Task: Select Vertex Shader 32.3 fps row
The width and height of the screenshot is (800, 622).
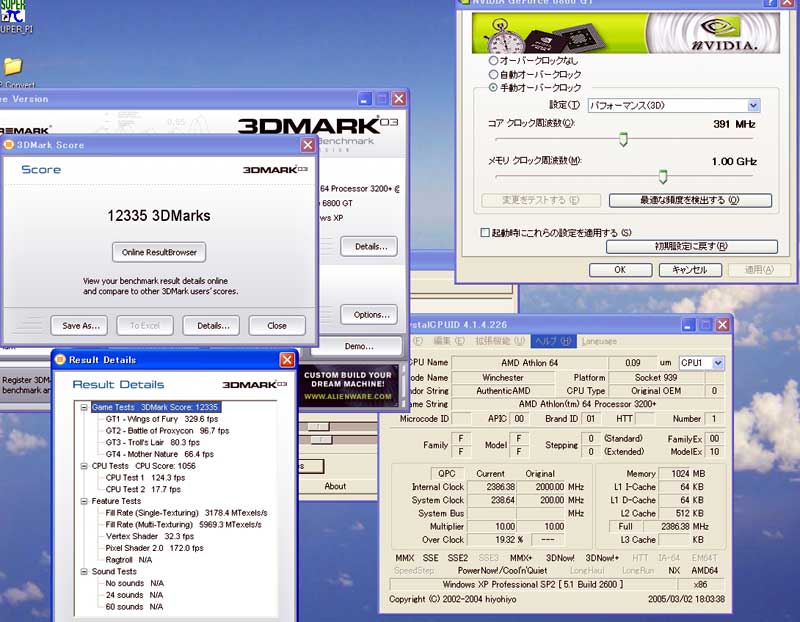Action: pos(150,536)
